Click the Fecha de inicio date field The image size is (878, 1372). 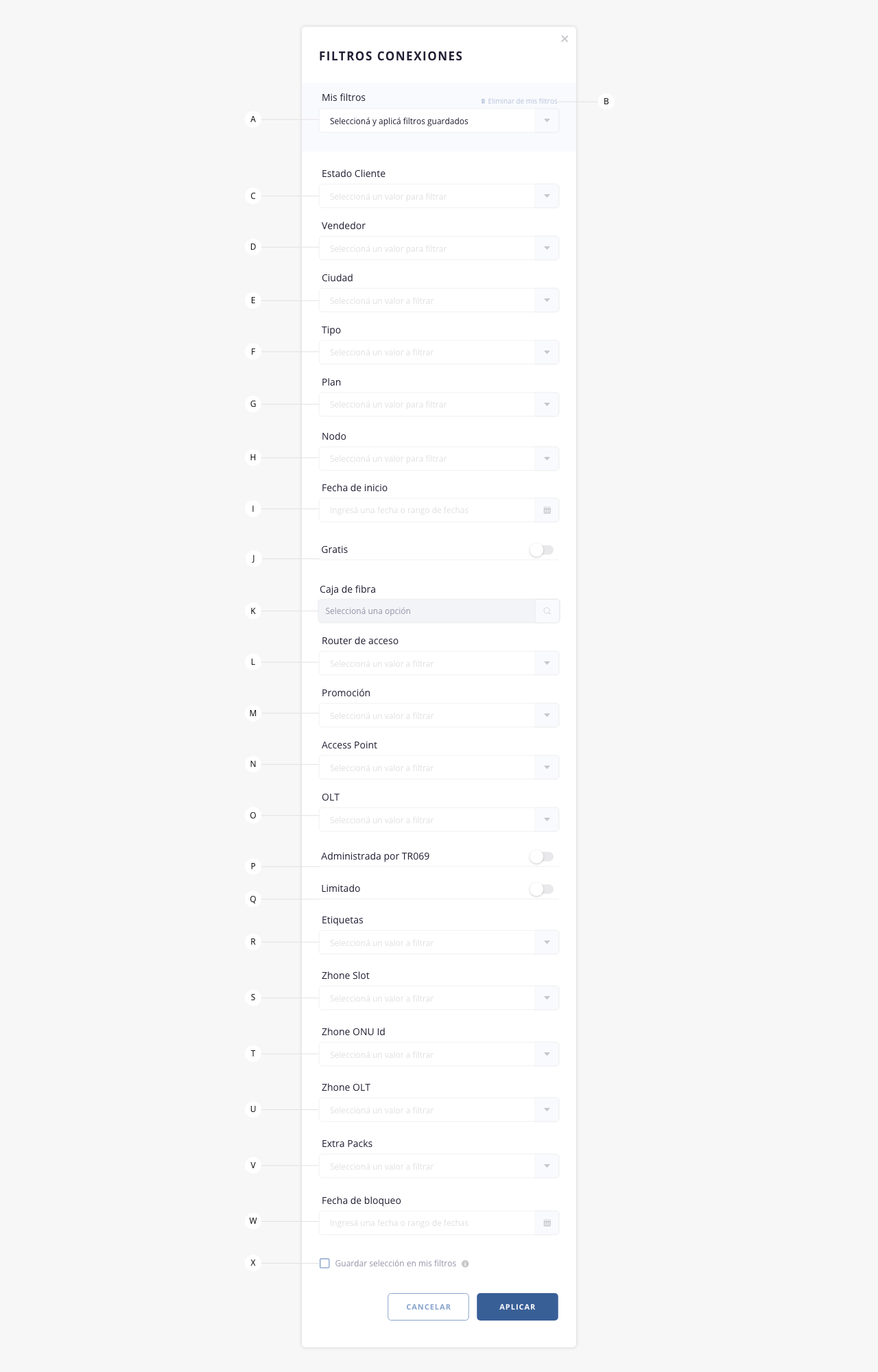(x=439, y=510)
